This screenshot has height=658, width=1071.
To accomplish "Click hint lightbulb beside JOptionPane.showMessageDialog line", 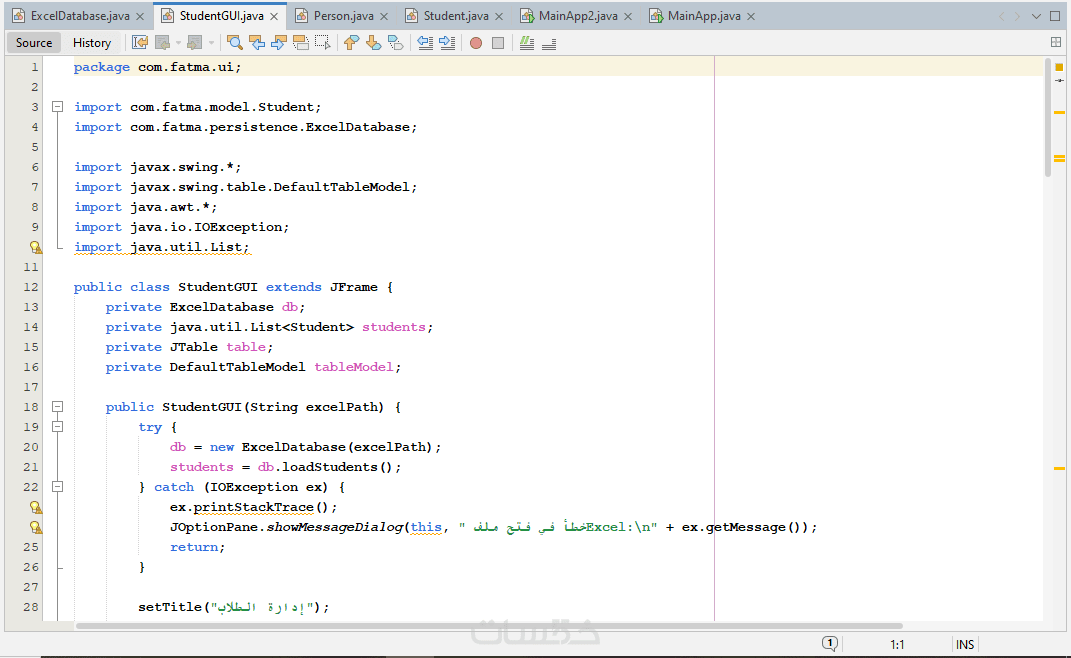I will click(x=36, y=527).
